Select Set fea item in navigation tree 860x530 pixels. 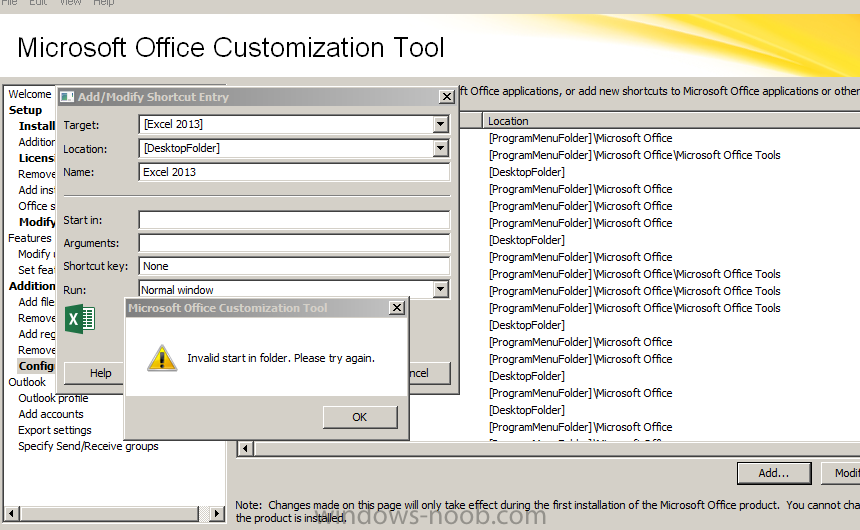[x=36, y=270]
